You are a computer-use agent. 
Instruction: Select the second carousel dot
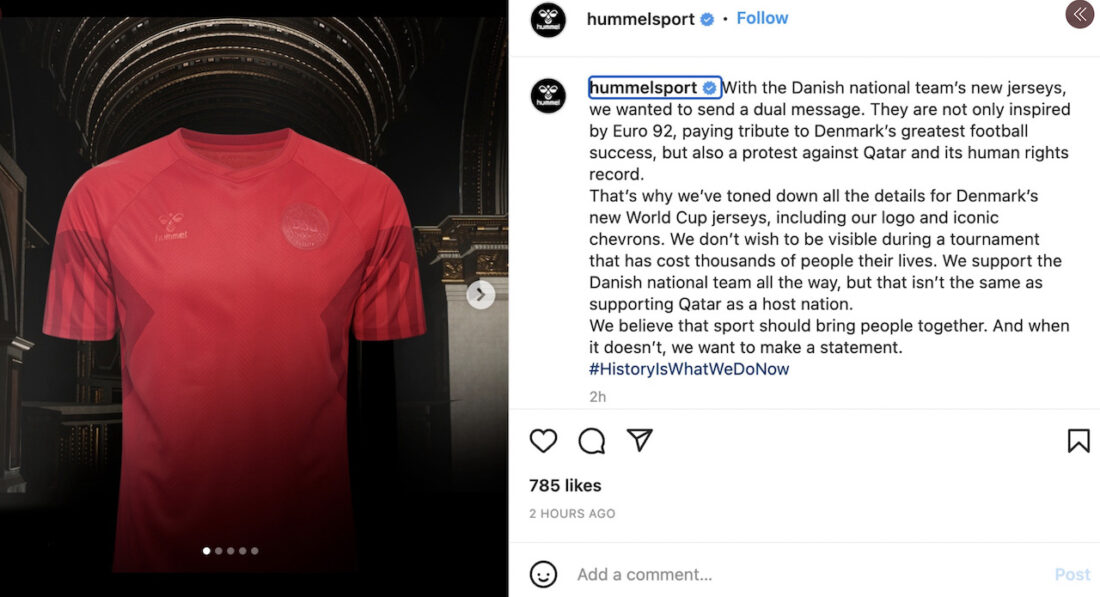[x=219, y=551]
